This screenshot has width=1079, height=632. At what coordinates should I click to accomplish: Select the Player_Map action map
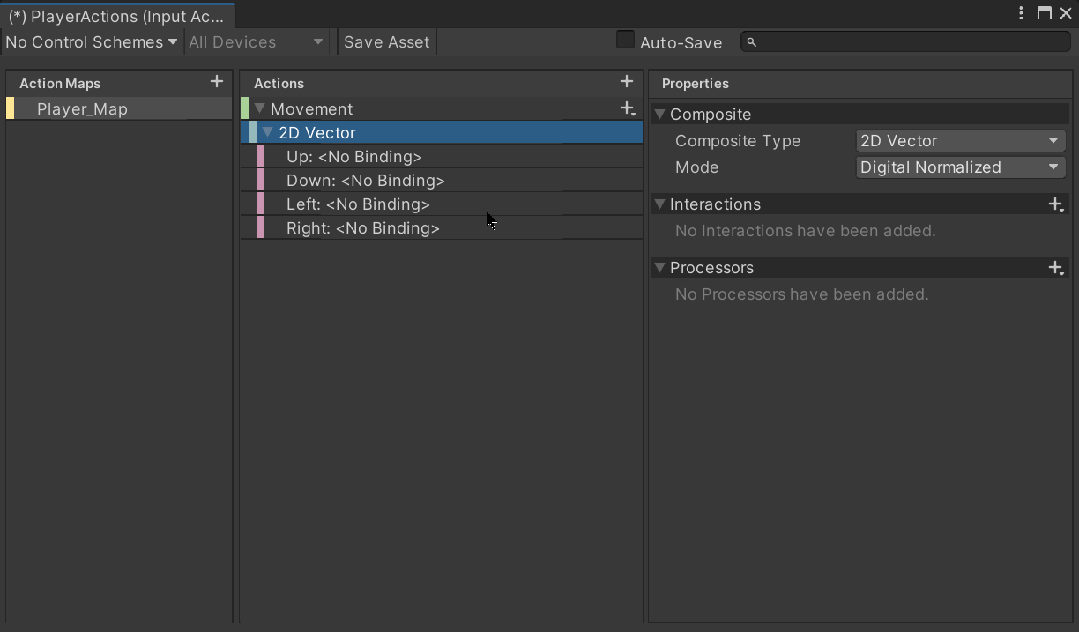tap(82, 109)
